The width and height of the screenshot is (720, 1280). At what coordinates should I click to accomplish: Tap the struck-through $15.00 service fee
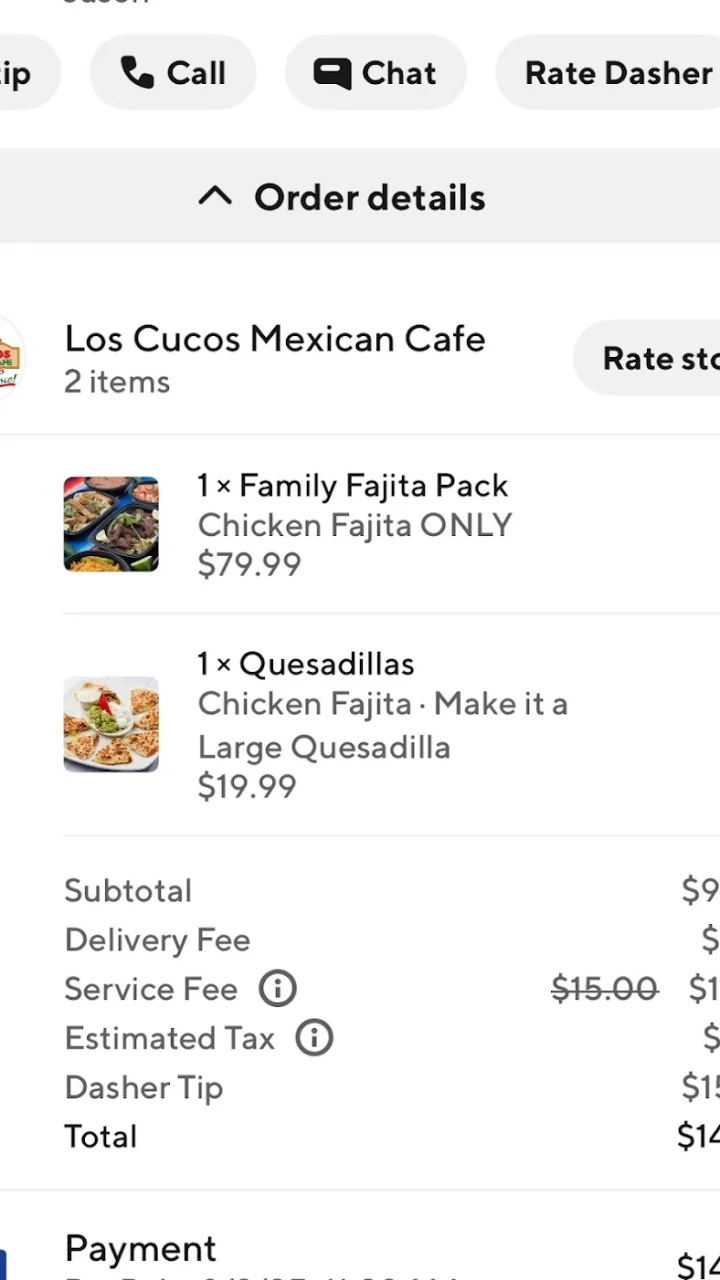(x=605, y=989)
